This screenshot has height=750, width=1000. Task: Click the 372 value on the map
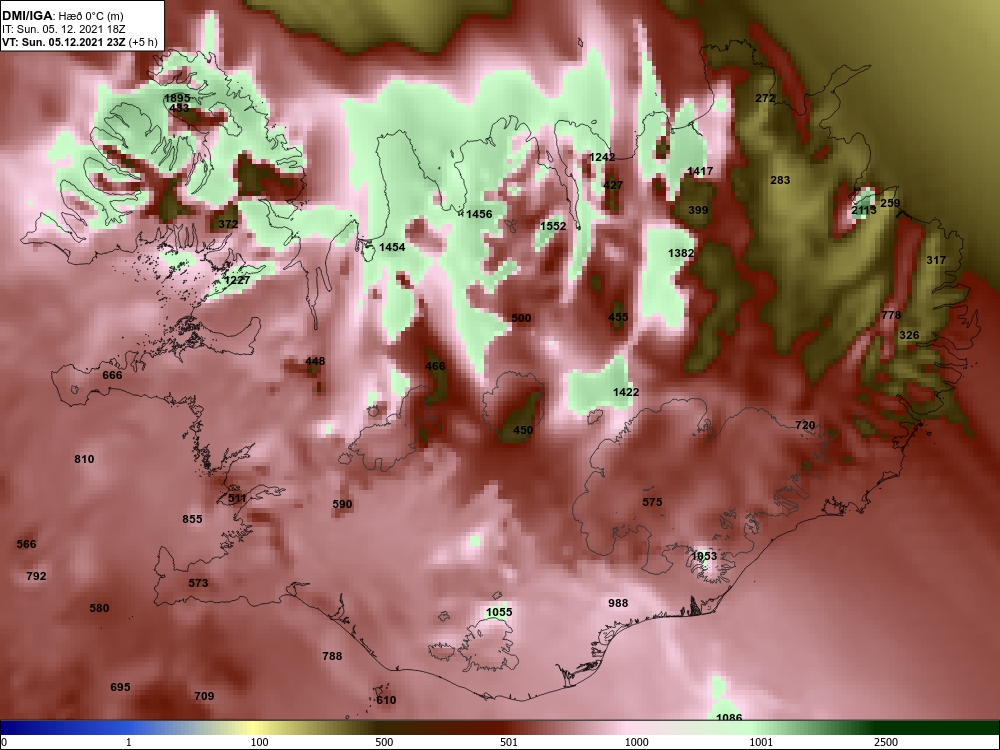click(228, 224)
